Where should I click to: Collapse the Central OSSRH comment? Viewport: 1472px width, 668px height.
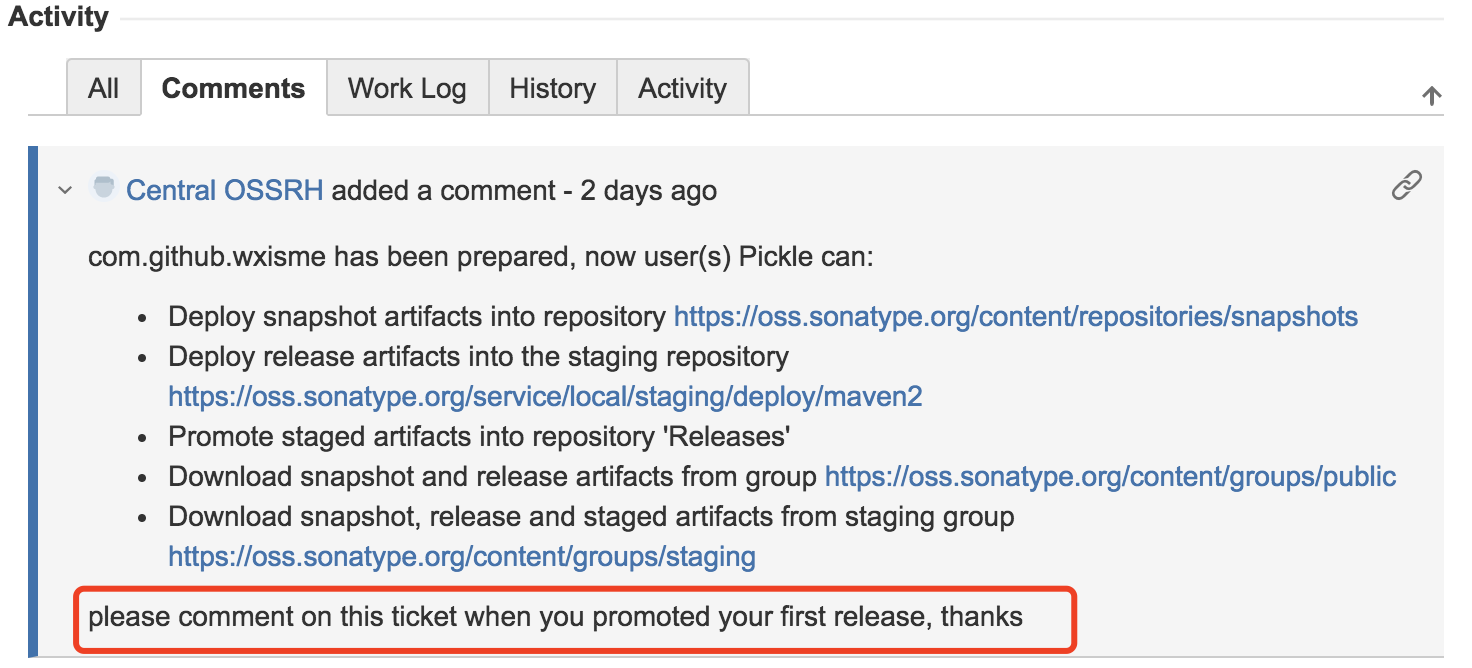[x=65, y=190]
